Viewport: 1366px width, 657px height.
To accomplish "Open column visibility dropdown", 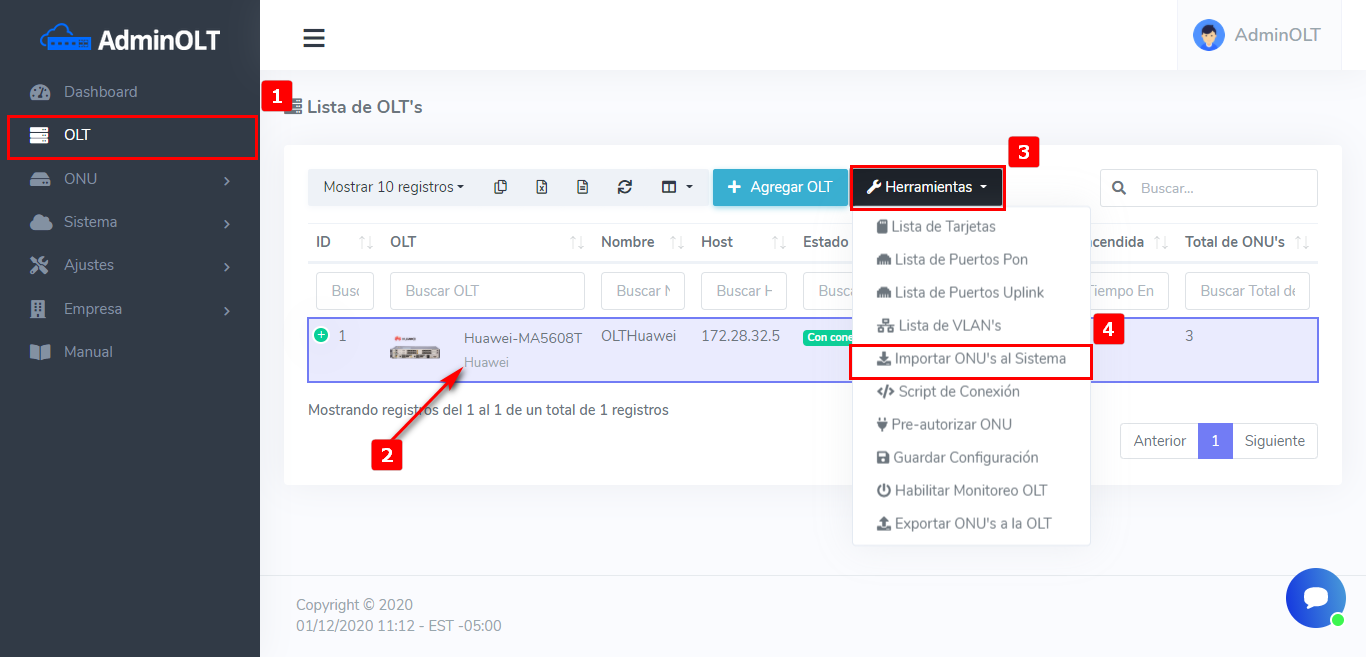I will pyautogui.click(x=677, y=187).
